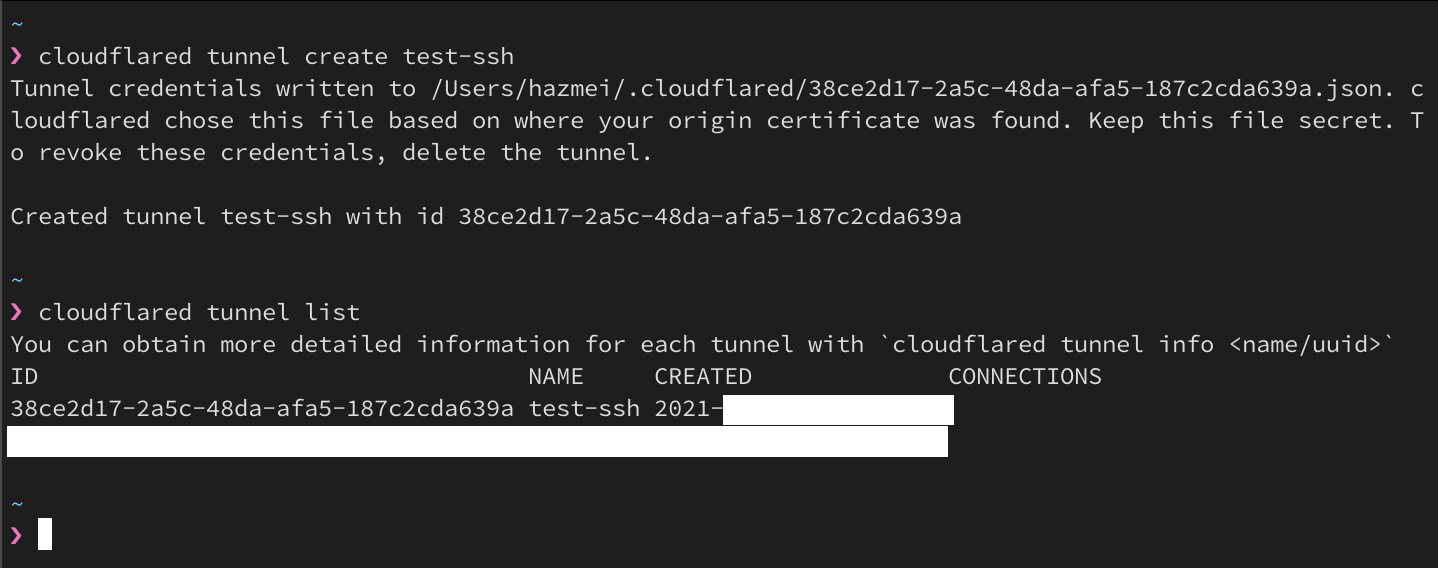1438x568 pixels.
Task: Click the ID column header
Action: (24, 377)
